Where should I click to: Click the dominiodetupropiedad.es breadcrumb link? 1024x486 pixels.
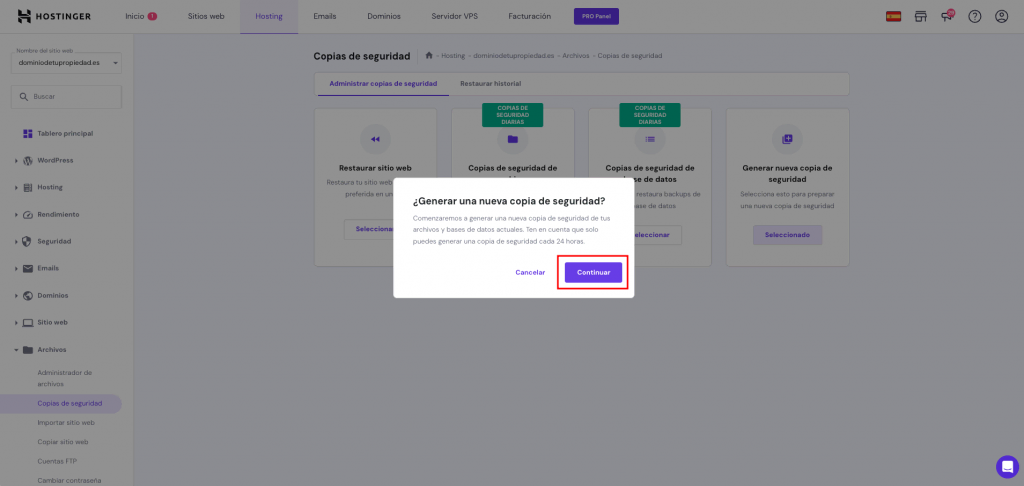(513, 56)
